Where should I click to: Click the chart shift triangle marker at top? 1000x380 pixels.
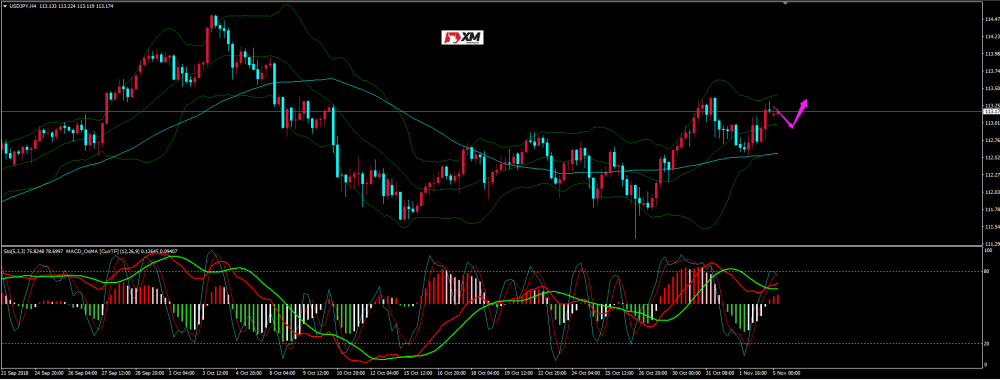click(x=785, y=4)
